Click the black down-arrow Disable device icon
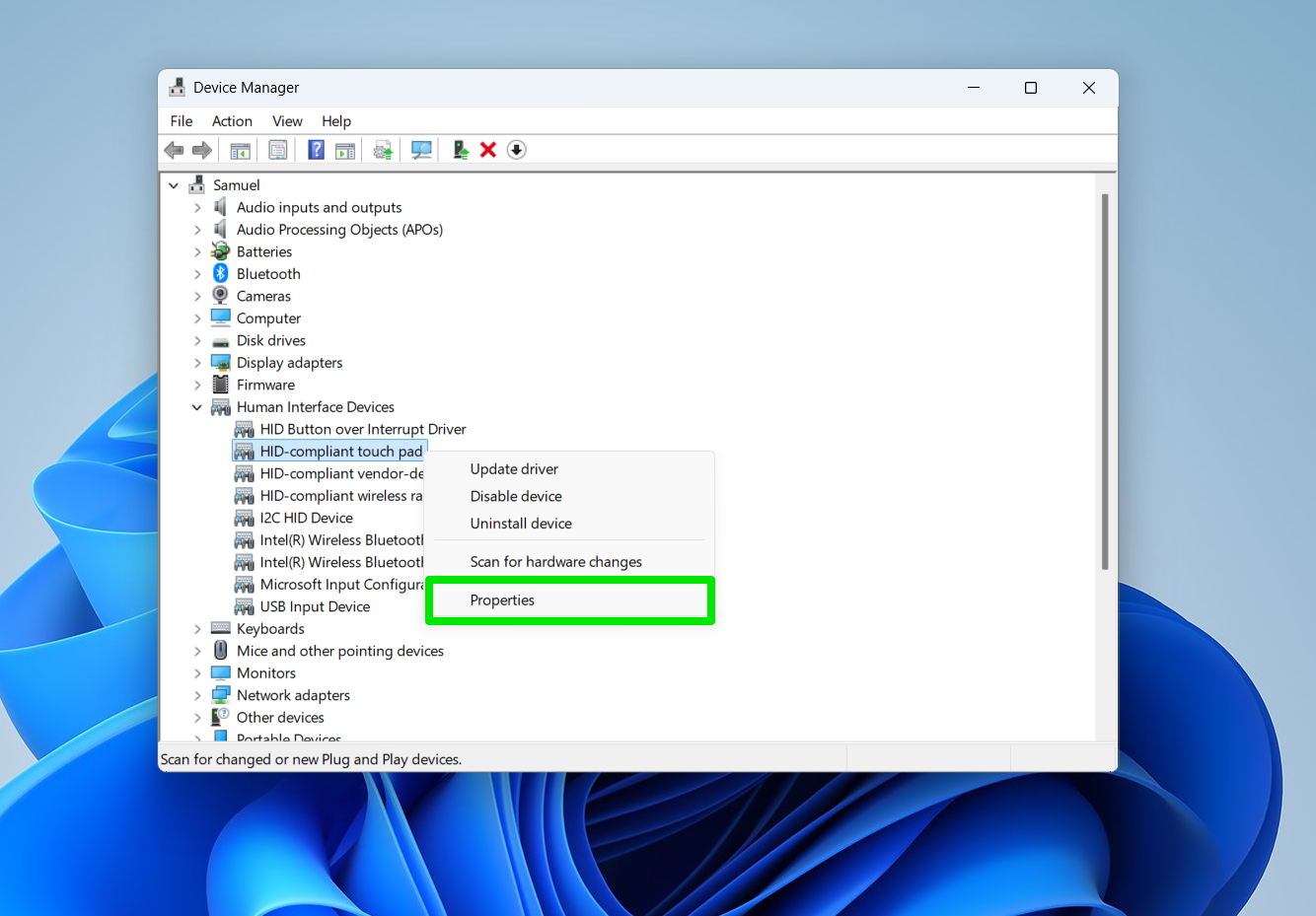 pyautogui.click(x=516, y=150)
